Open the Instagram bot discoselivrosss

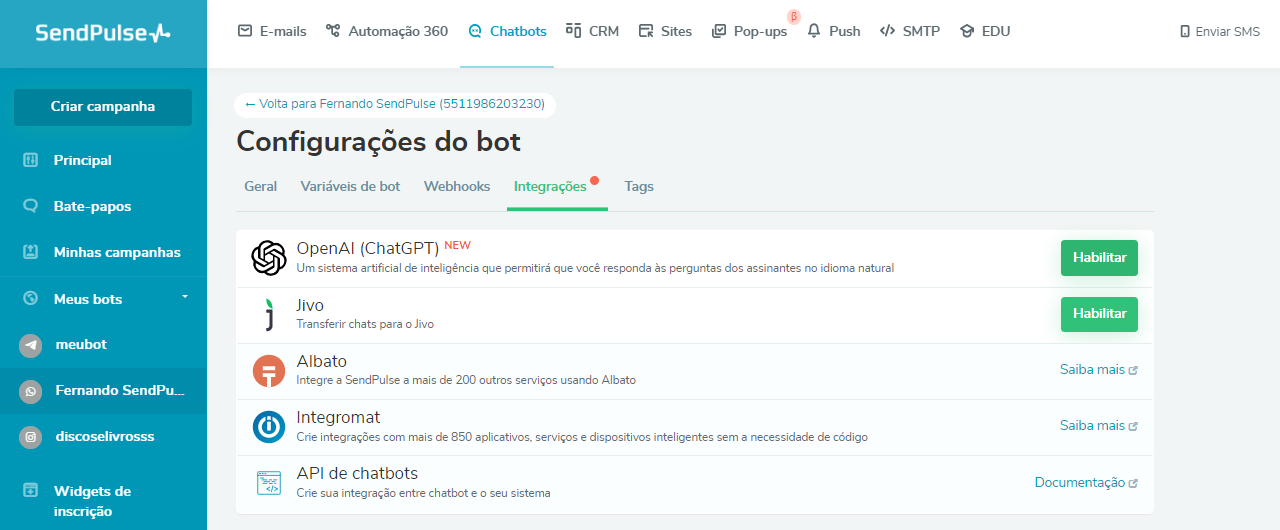coord(103,437)
